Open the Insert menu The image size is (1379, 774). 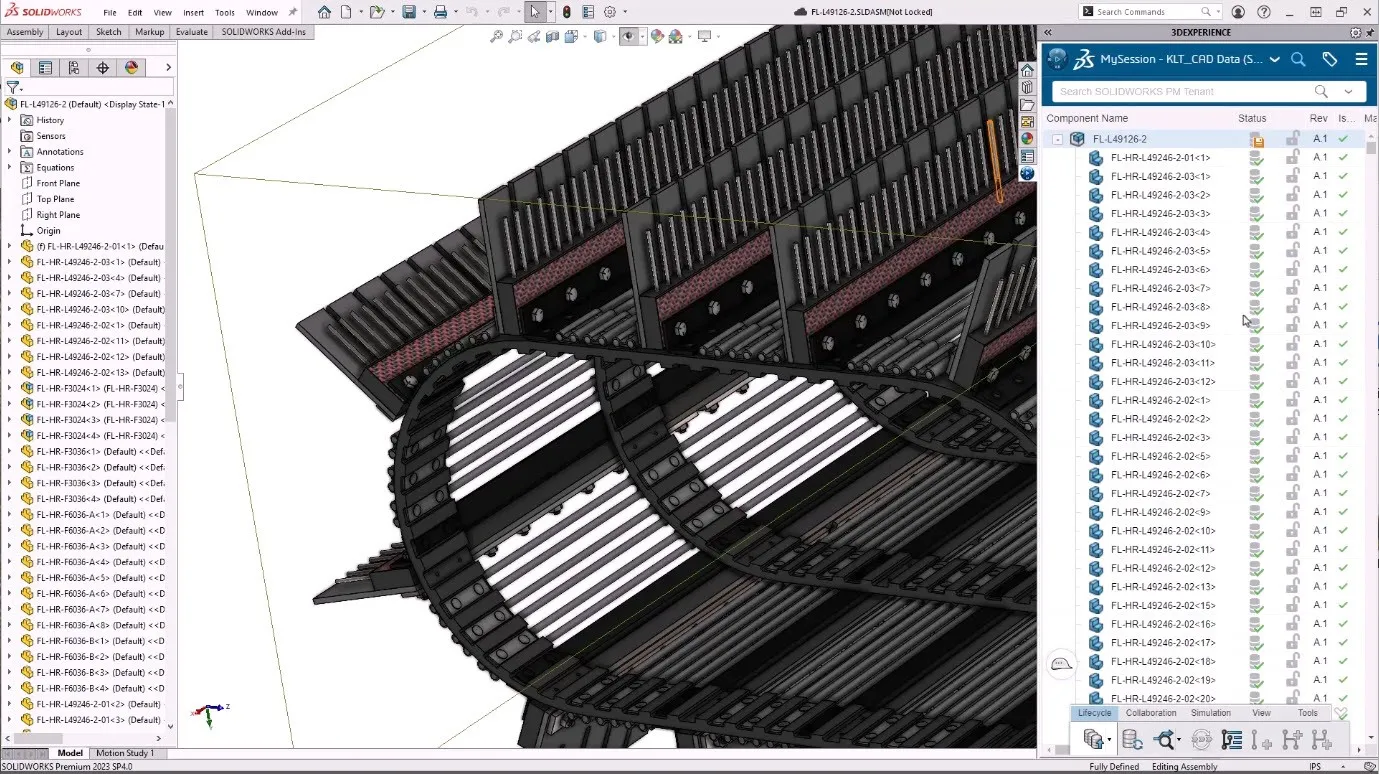click(193, 12)
